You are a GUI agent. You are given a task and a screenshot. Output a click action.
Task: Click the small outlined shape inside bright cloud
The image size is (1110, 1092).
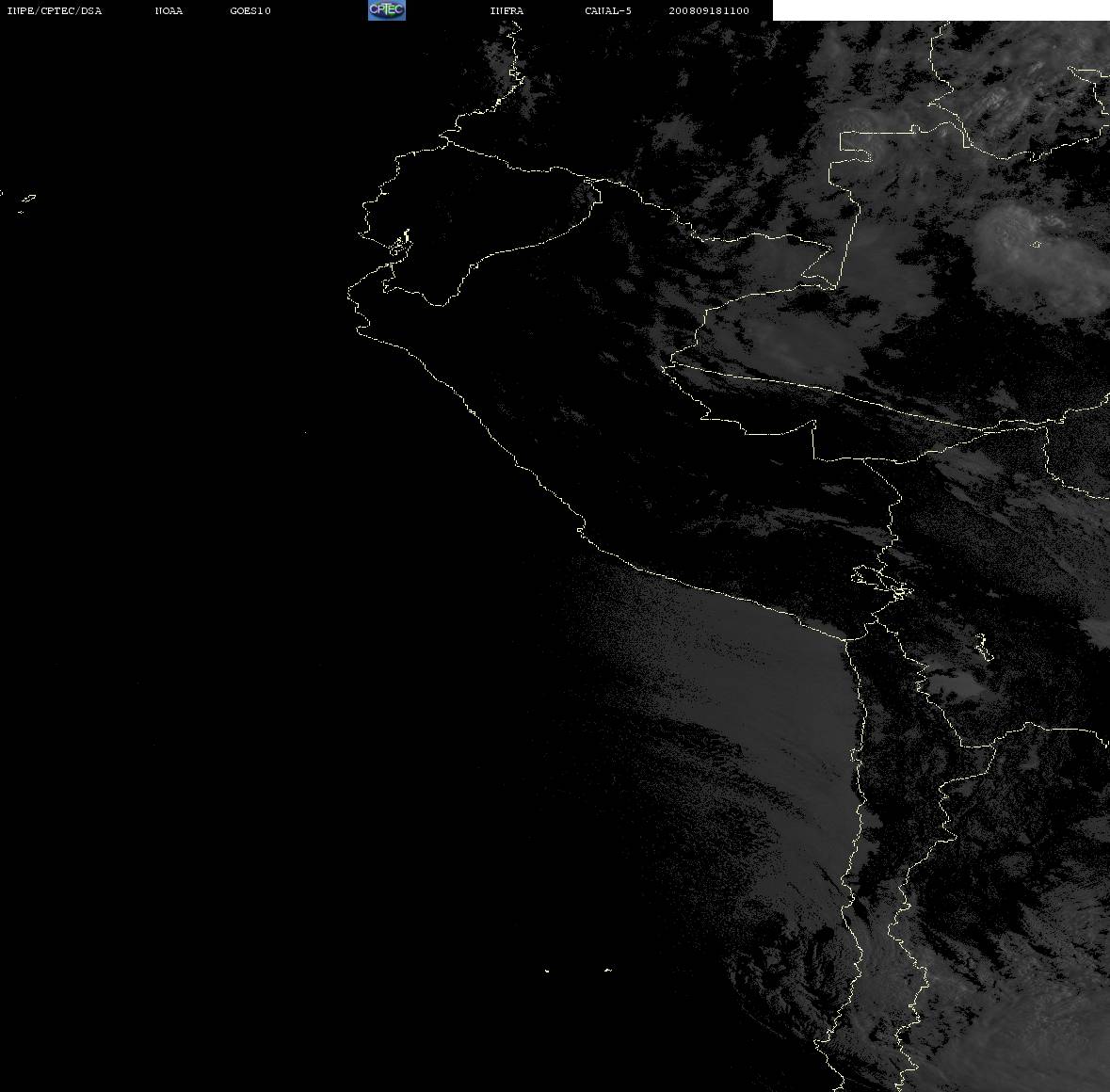(x=1036, y=244)
